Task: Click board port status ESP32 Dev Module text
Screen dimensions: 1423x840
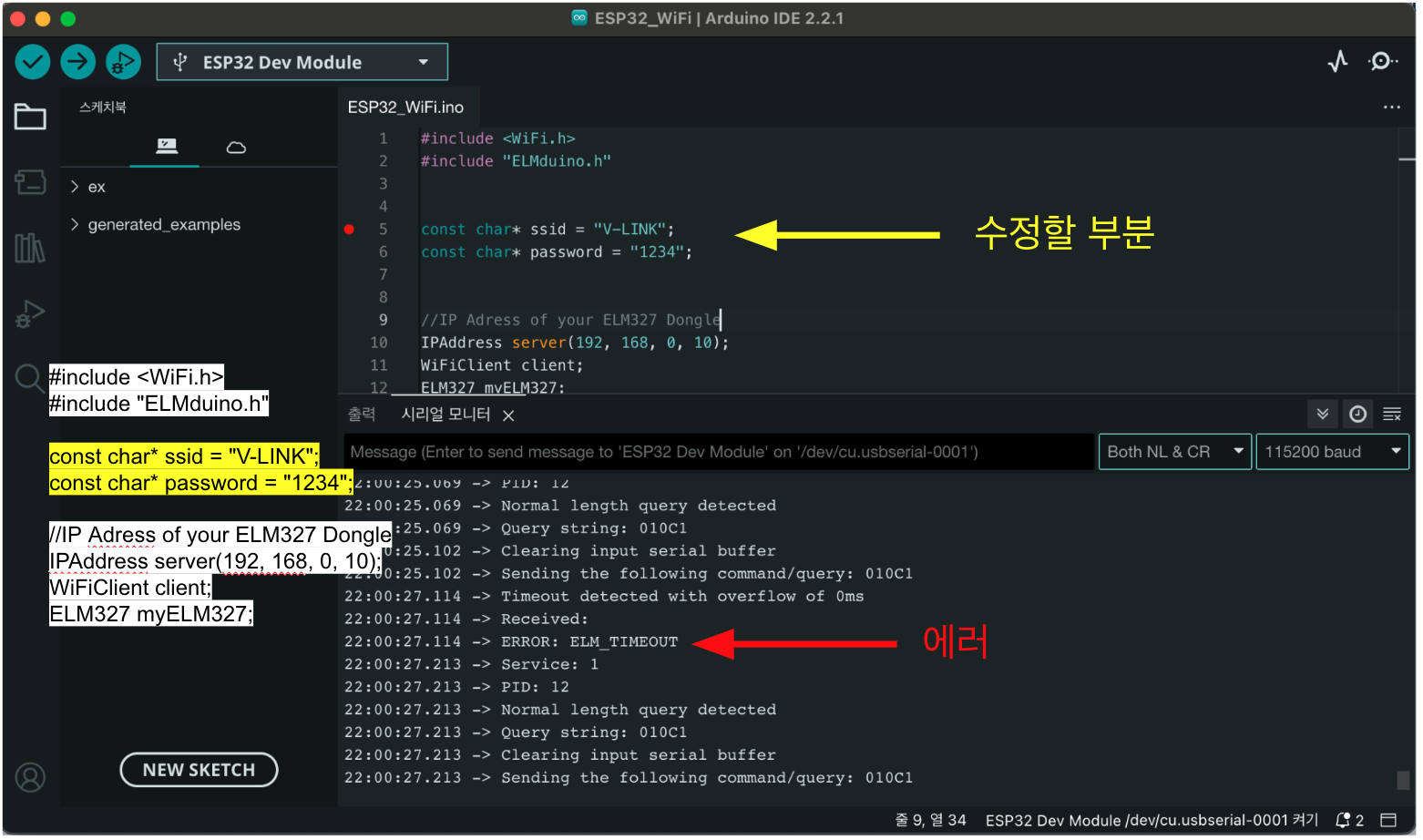Action: 1152,820
